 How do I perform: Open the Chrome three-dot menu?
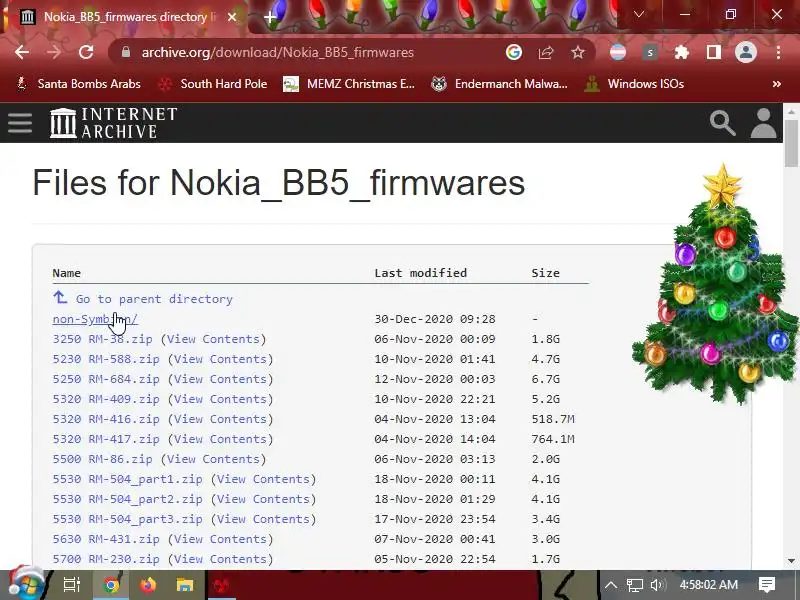pos(778,52)
